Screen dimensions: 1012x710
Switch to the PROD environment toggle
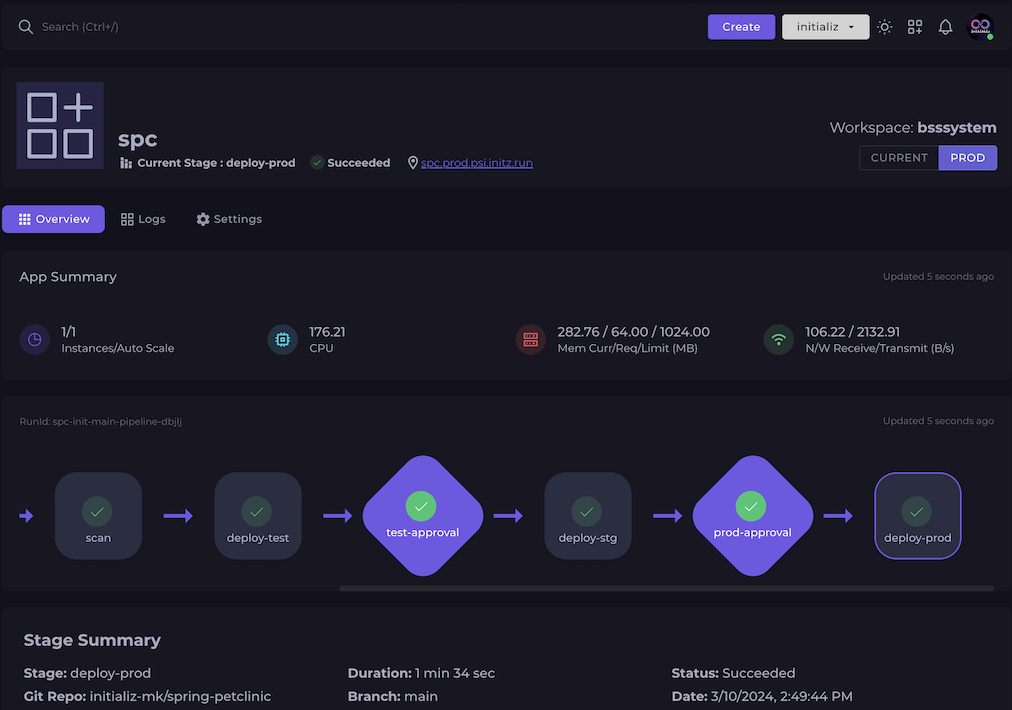coord(967,157)
